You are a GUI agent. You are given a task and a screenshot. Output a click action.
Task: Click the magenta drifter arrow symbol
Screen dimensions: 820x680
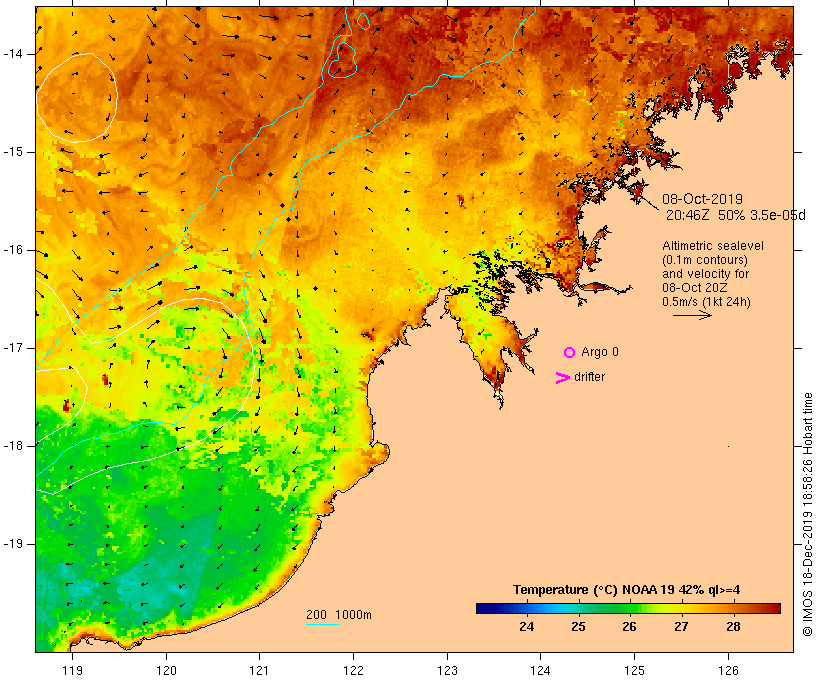pyautogui.click(x=562, y=378)
